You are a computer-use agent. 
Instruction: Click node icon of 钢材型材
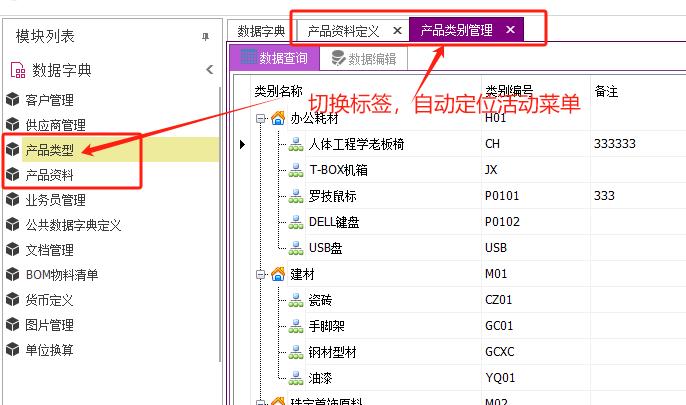tap(296, 352)
